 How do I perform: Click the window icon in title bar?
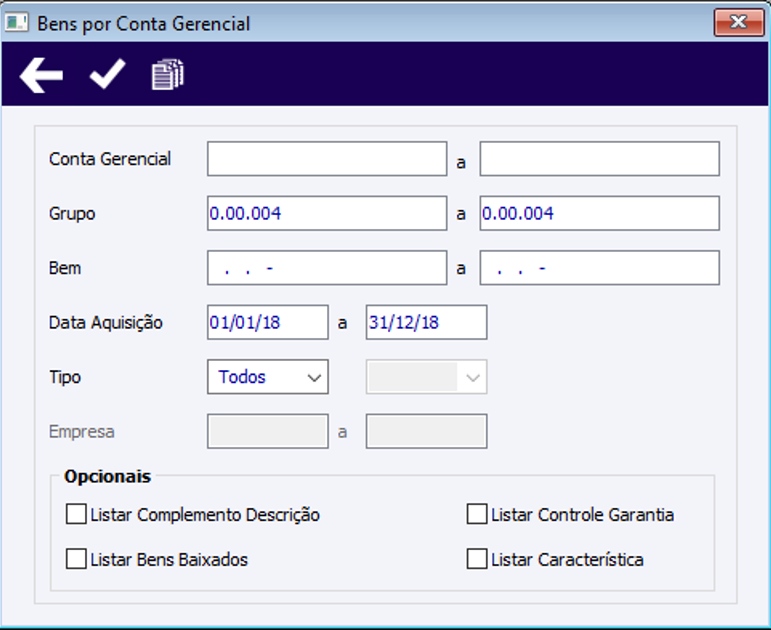click(x=17, y=22)
